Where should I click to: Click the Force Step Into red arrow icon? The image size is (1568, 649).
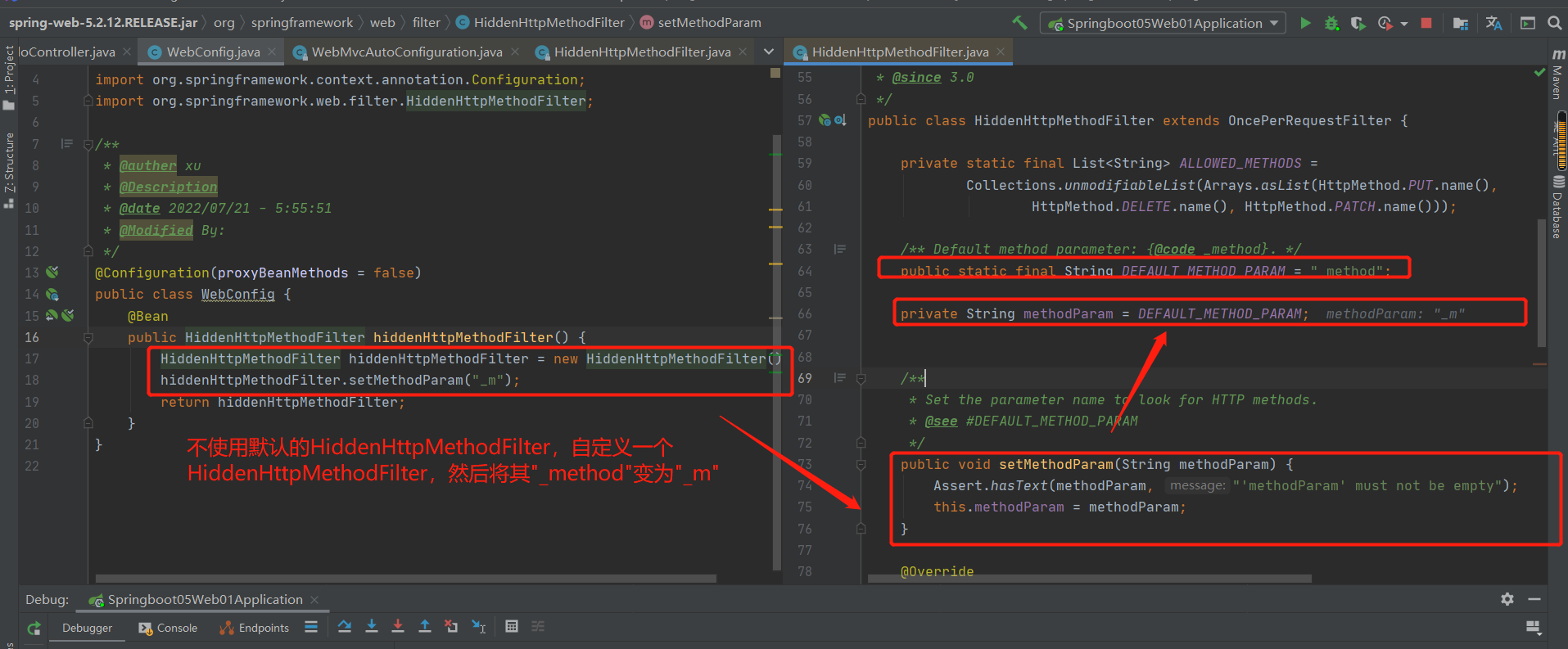click(398, 627)
